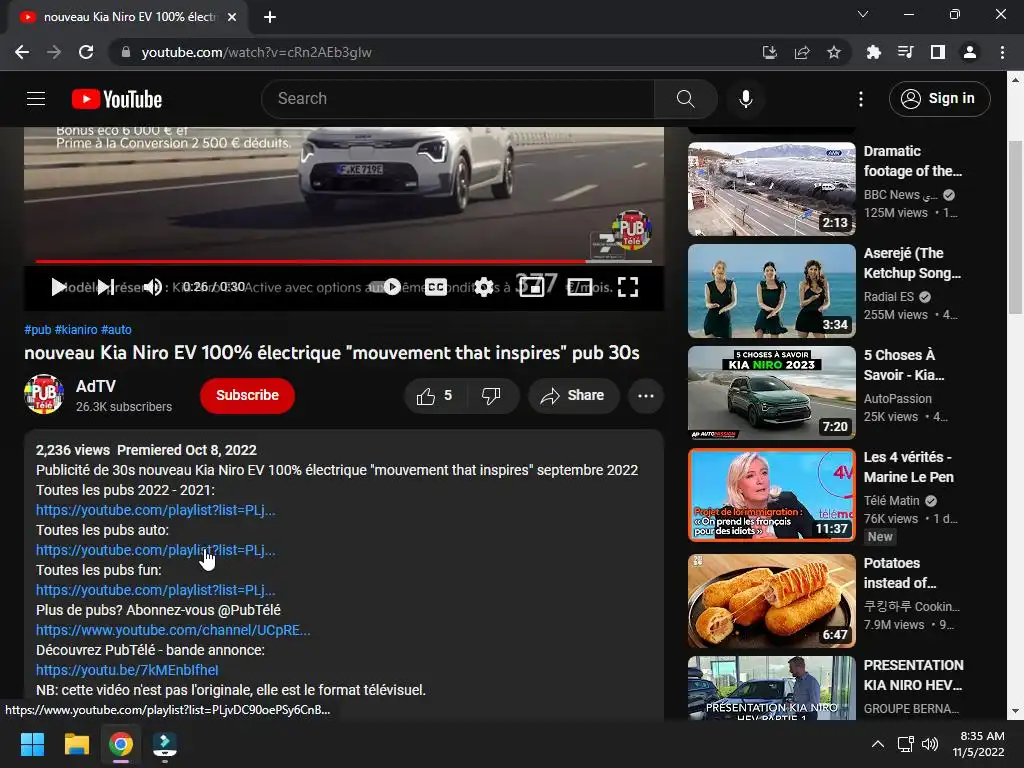Toggle autoplay switch in player

coord(385,287)
